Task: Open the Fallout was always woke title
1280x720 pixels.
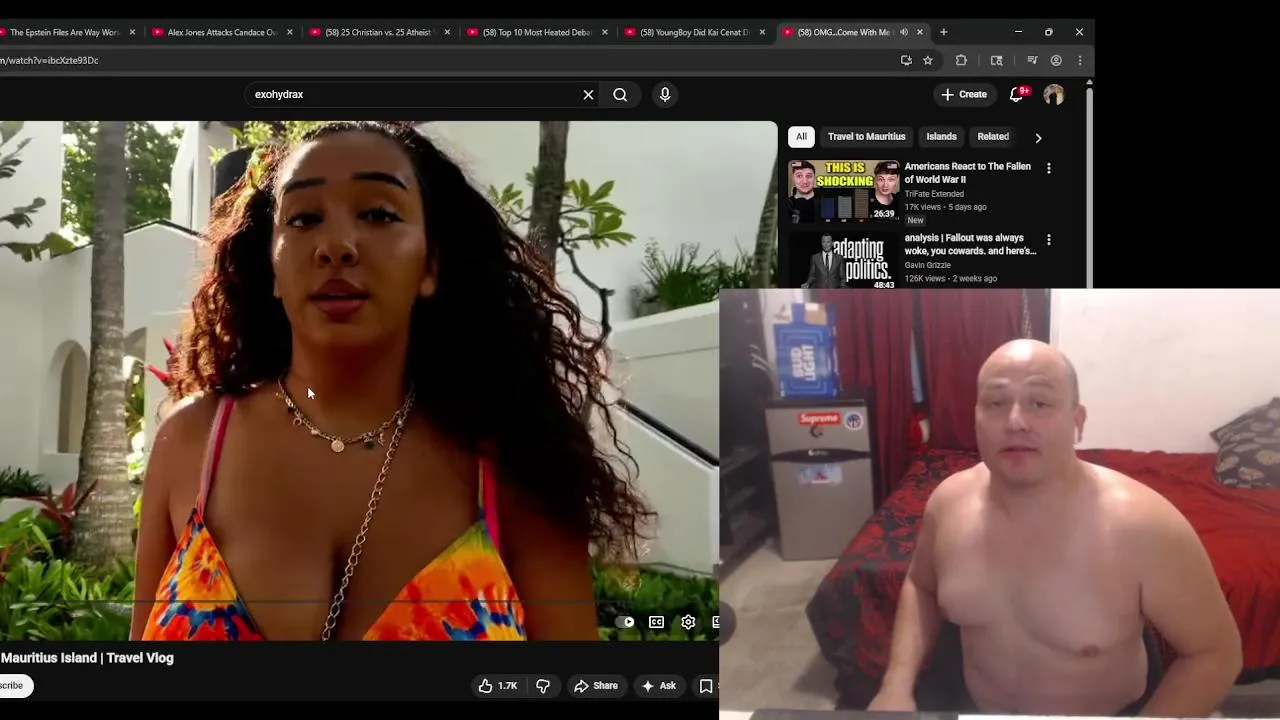Action: tap(970, 244)
